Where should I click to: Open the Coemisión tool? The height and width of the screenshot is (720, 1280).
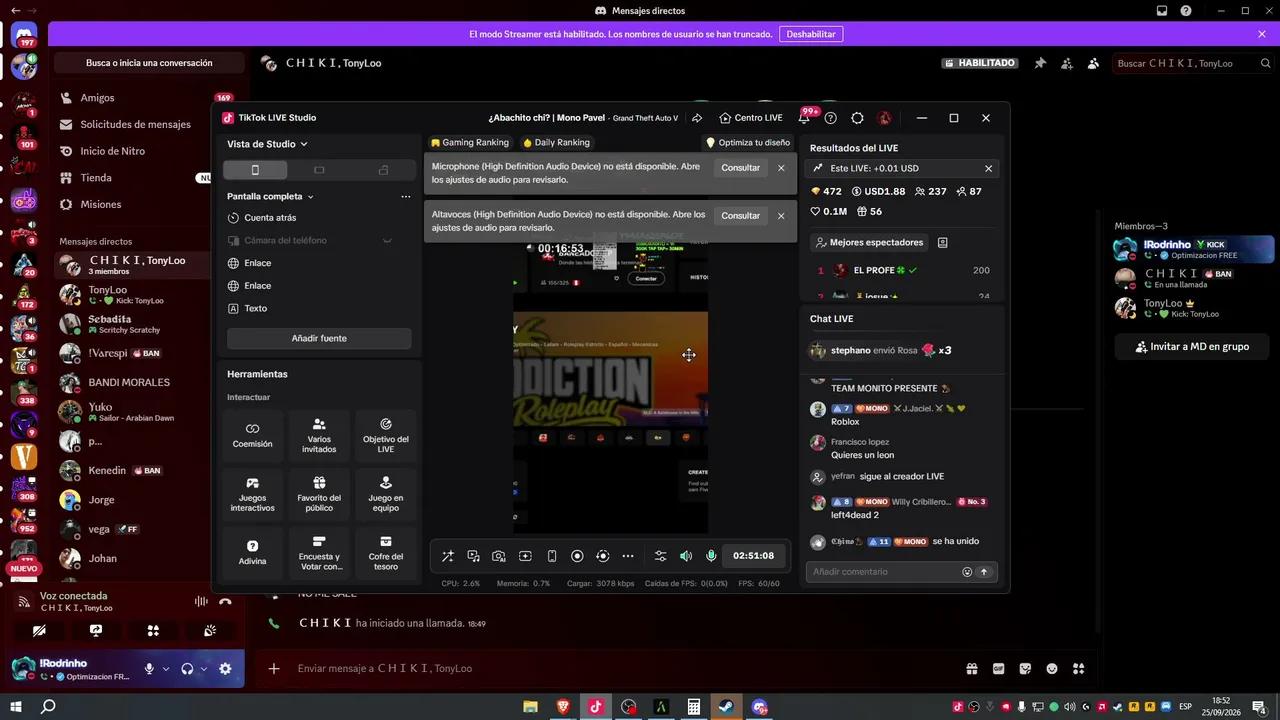[x=252, y=434]
